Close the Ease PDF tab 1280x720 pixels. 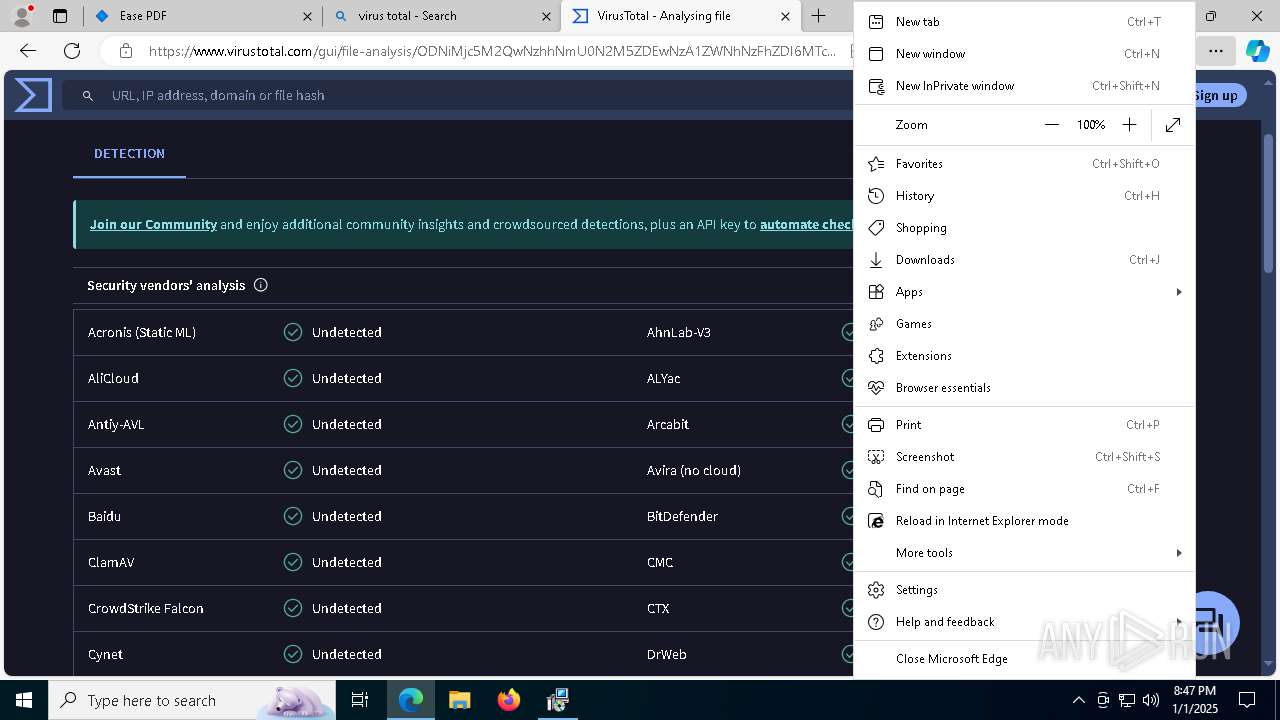point(308,16)
